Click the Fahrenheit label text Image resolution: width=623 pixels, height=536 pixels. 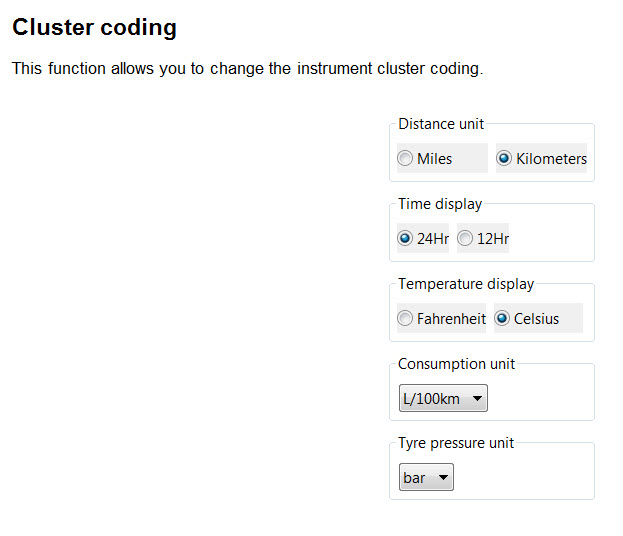[x=451, y=319]
